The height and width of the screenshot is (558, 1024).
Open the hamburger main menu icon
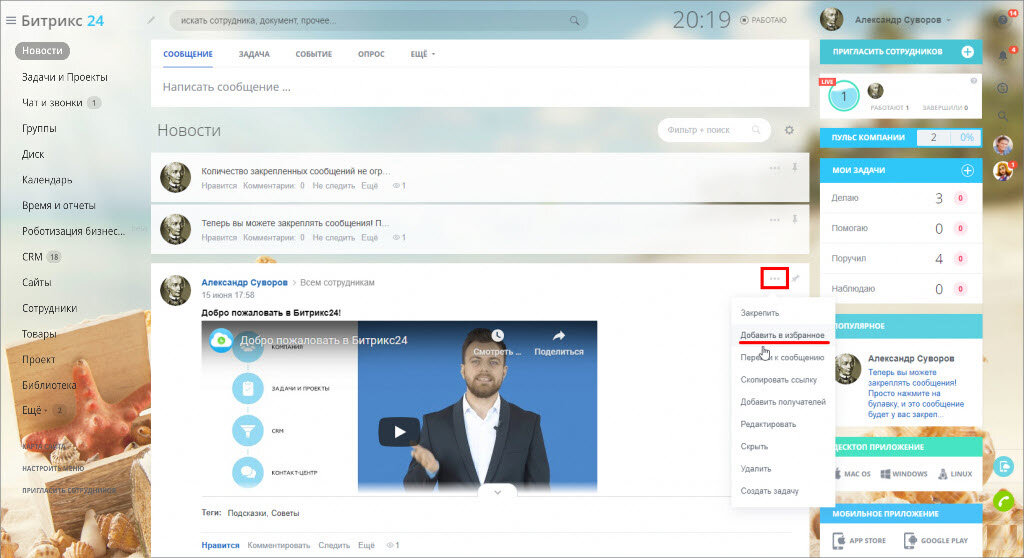point(10,20)
